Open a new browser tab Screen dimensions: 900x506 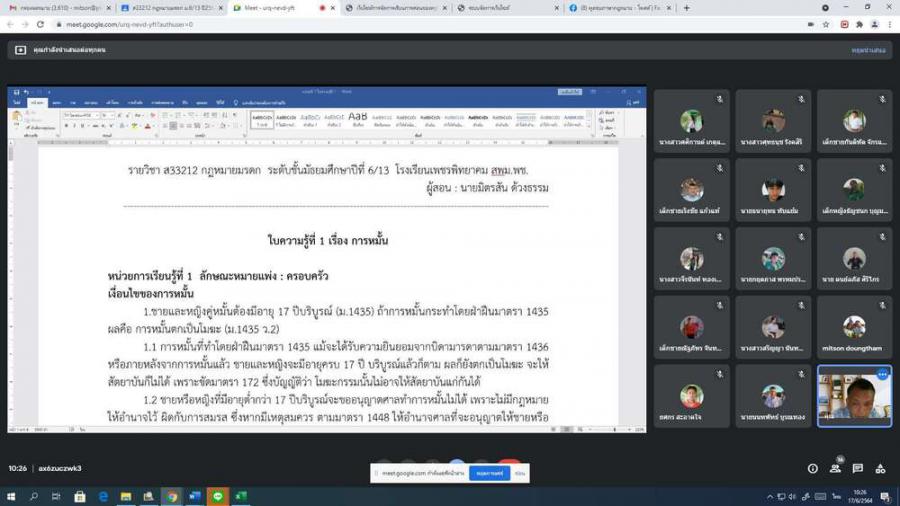point(686,7)
